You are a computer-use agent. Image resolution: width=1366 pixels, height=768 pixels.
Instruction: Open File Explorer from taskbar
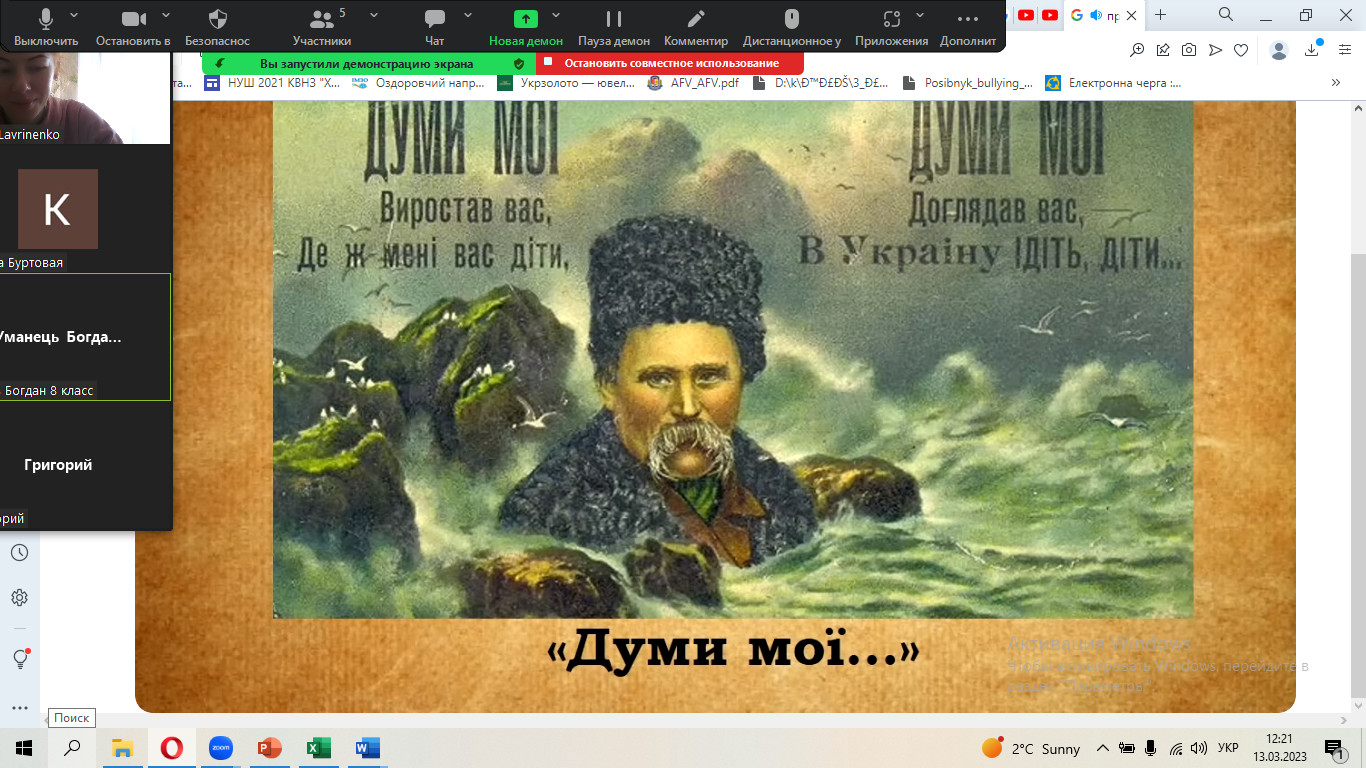pyautogui.click(x=122, y=748)
